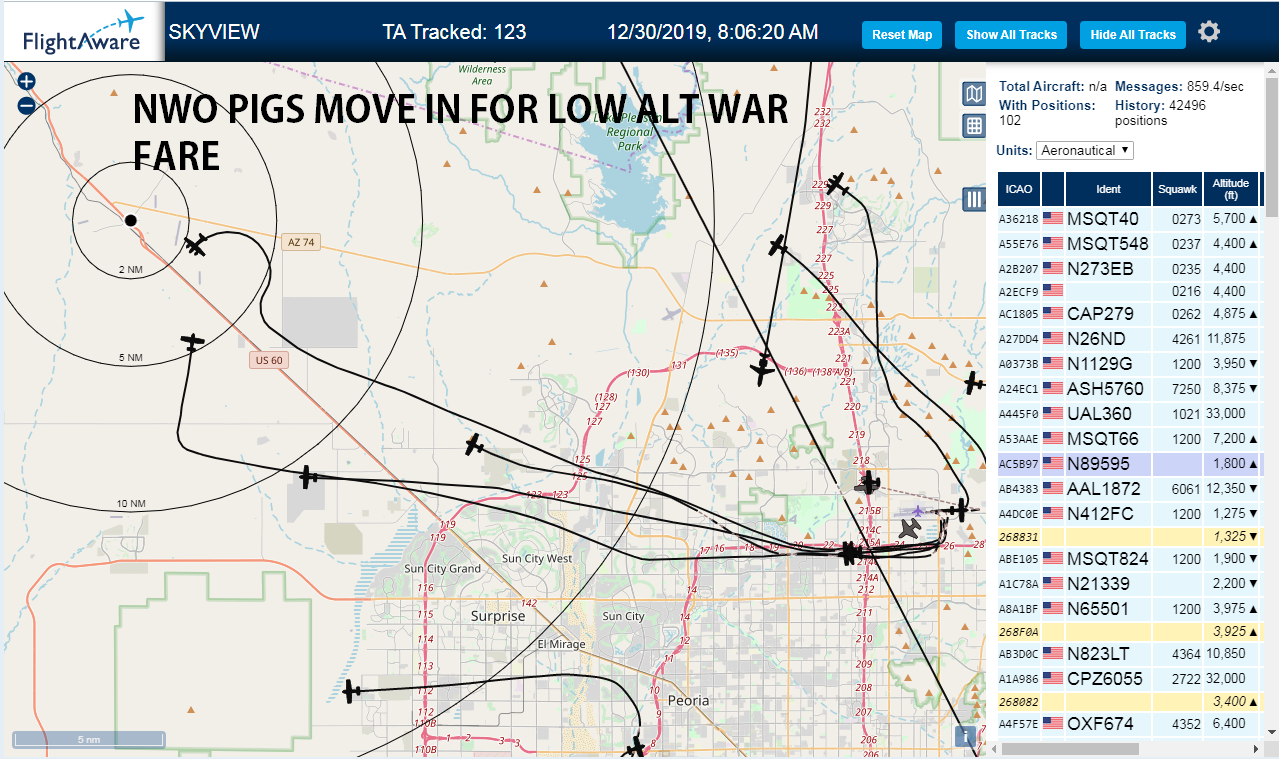Click the Hide All Tracks button

tap(1133, 34)
